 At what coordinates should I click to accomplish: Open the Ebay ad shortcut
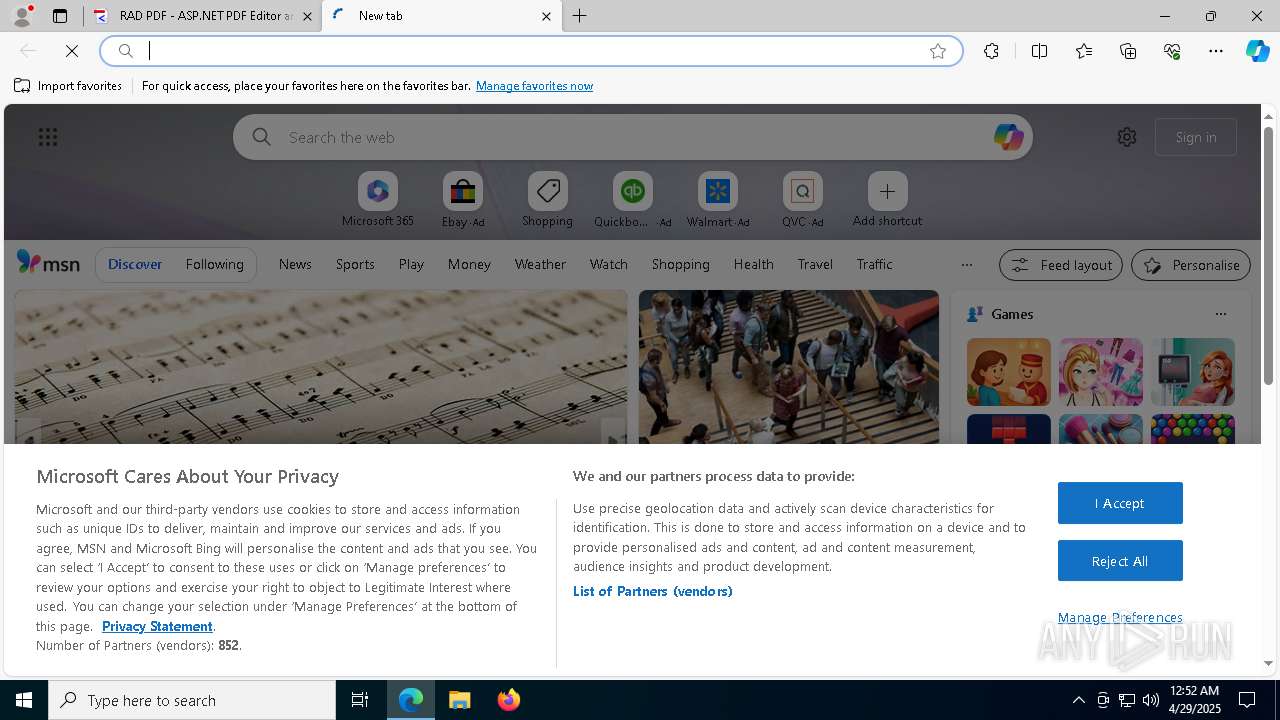pos(462,200)
